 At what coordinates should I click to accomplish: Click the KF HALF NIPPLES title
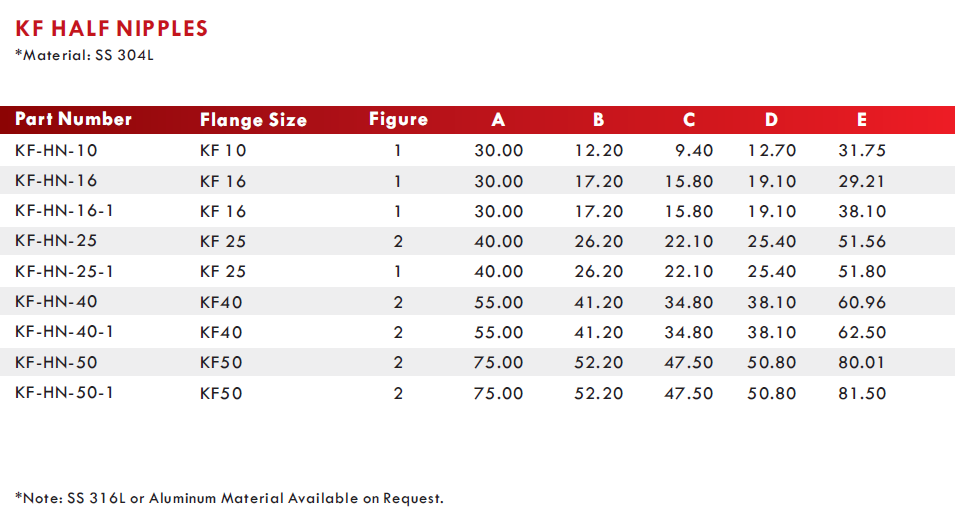pyautogui.click(x=111, y=29)
